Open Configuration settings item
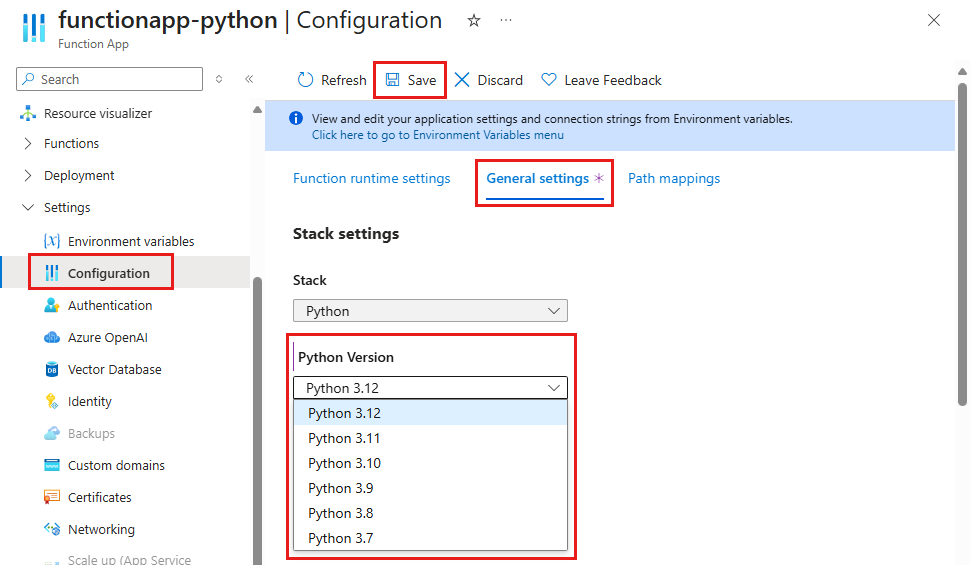The width and height of the screenshot is (970, 565). [x=109, y=274]
